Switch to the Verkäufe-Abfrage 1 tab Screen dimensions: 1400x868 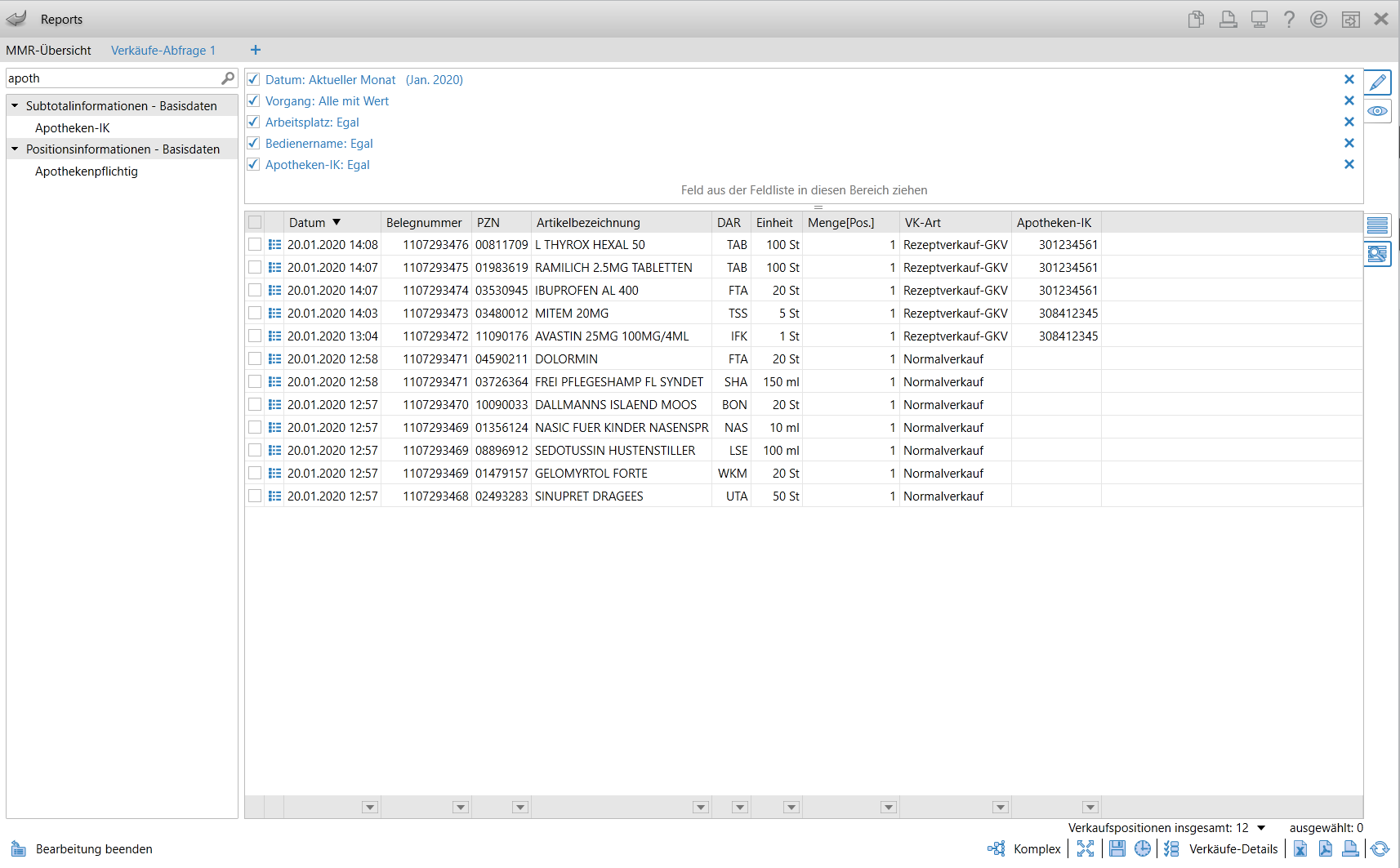(163, 50)
